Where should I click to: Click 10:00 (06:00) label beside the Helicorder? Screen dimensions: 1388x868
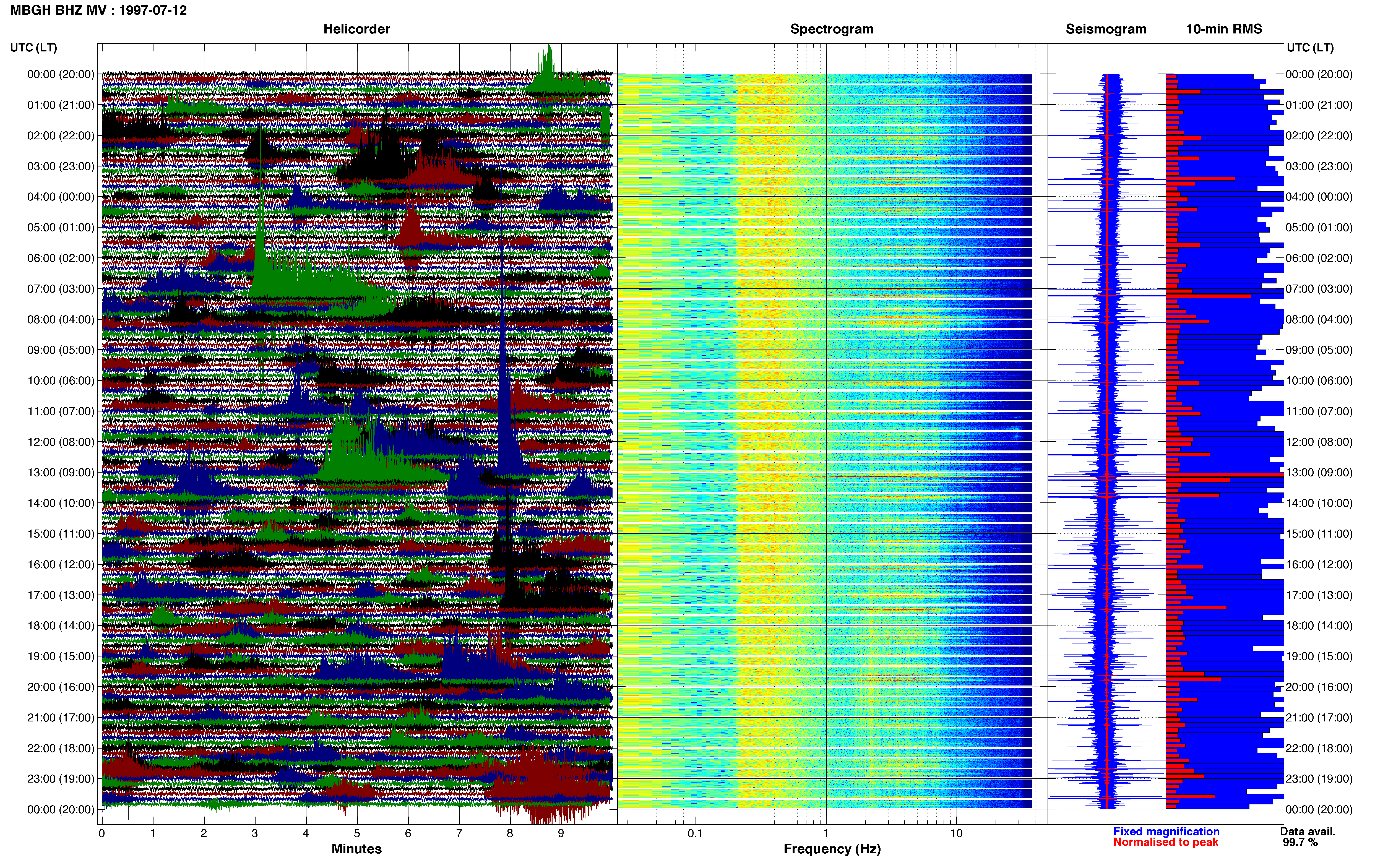click(61, 380)
